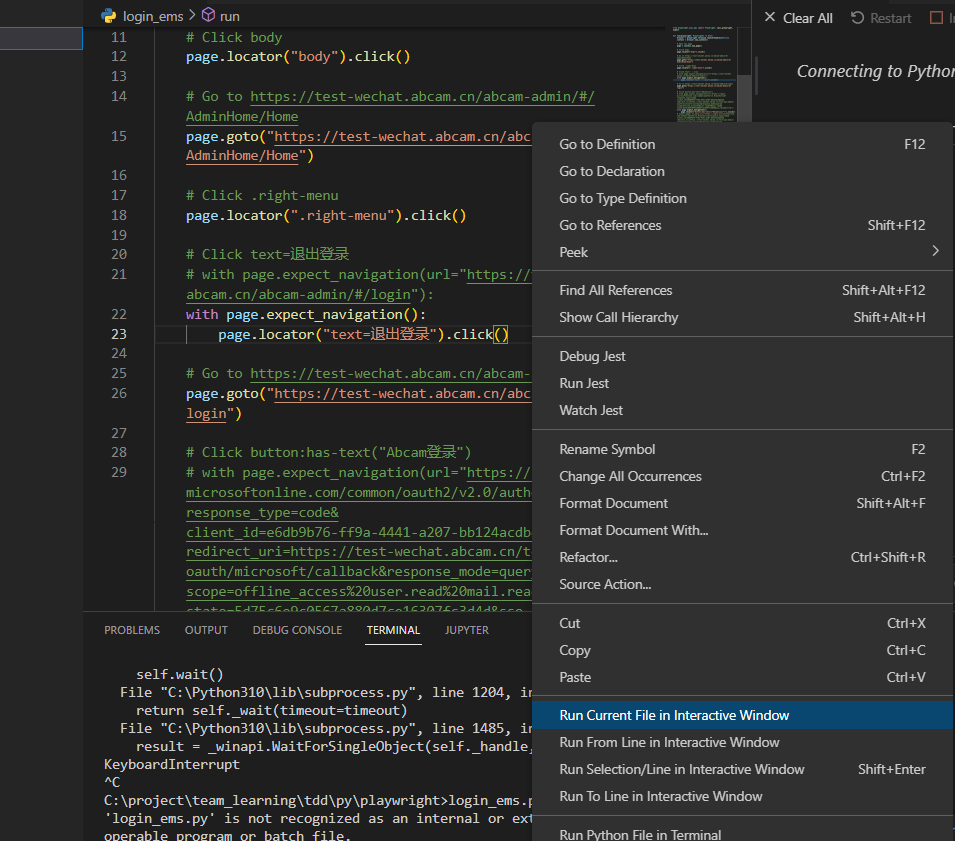The image size is (955, 841).
Task: Open the OUTPUT panel tab
Action: [x=206, y=630]
